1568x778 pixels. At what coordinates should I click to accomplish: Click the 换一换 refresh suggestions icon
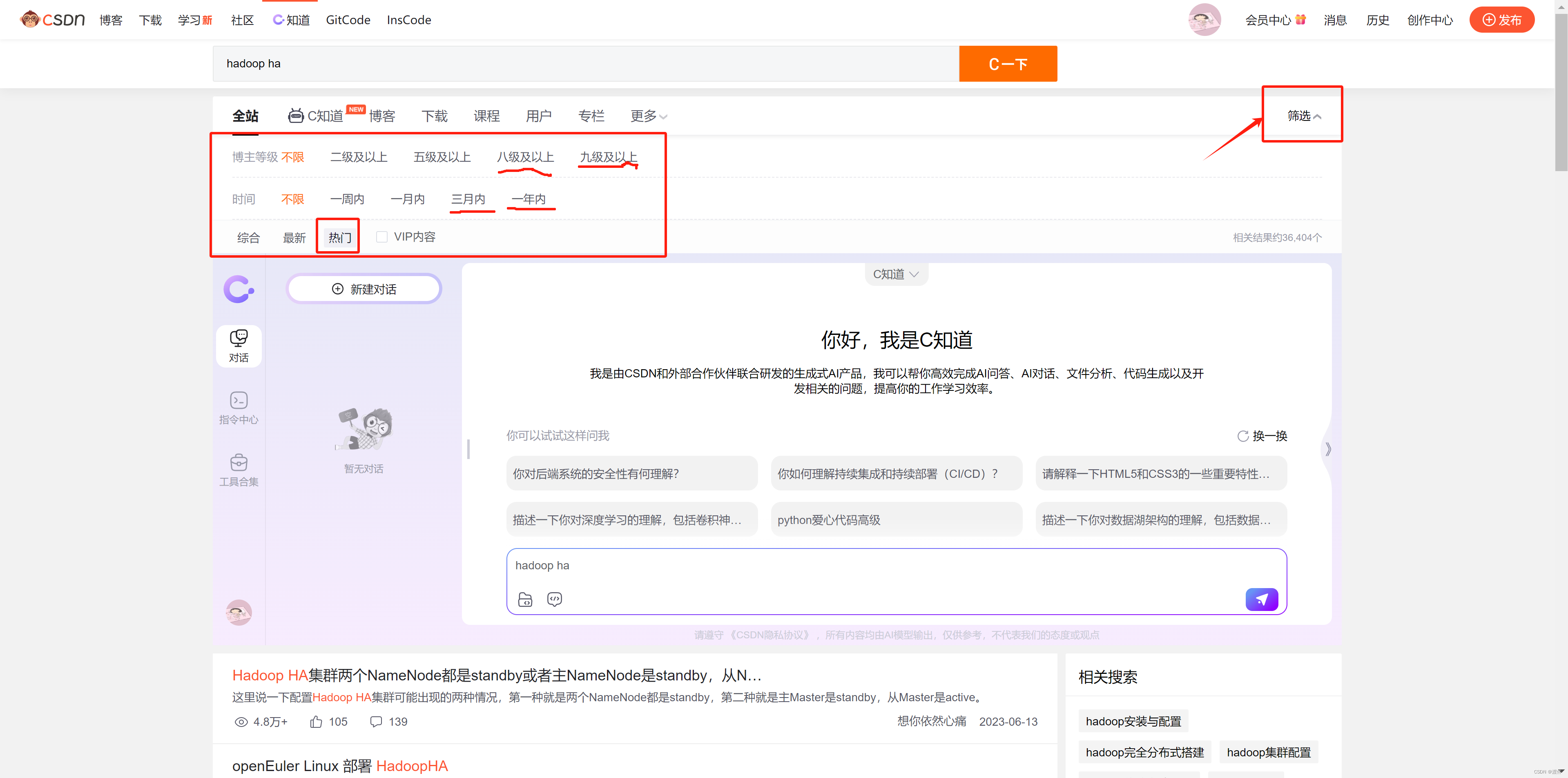coord(1243,436)
